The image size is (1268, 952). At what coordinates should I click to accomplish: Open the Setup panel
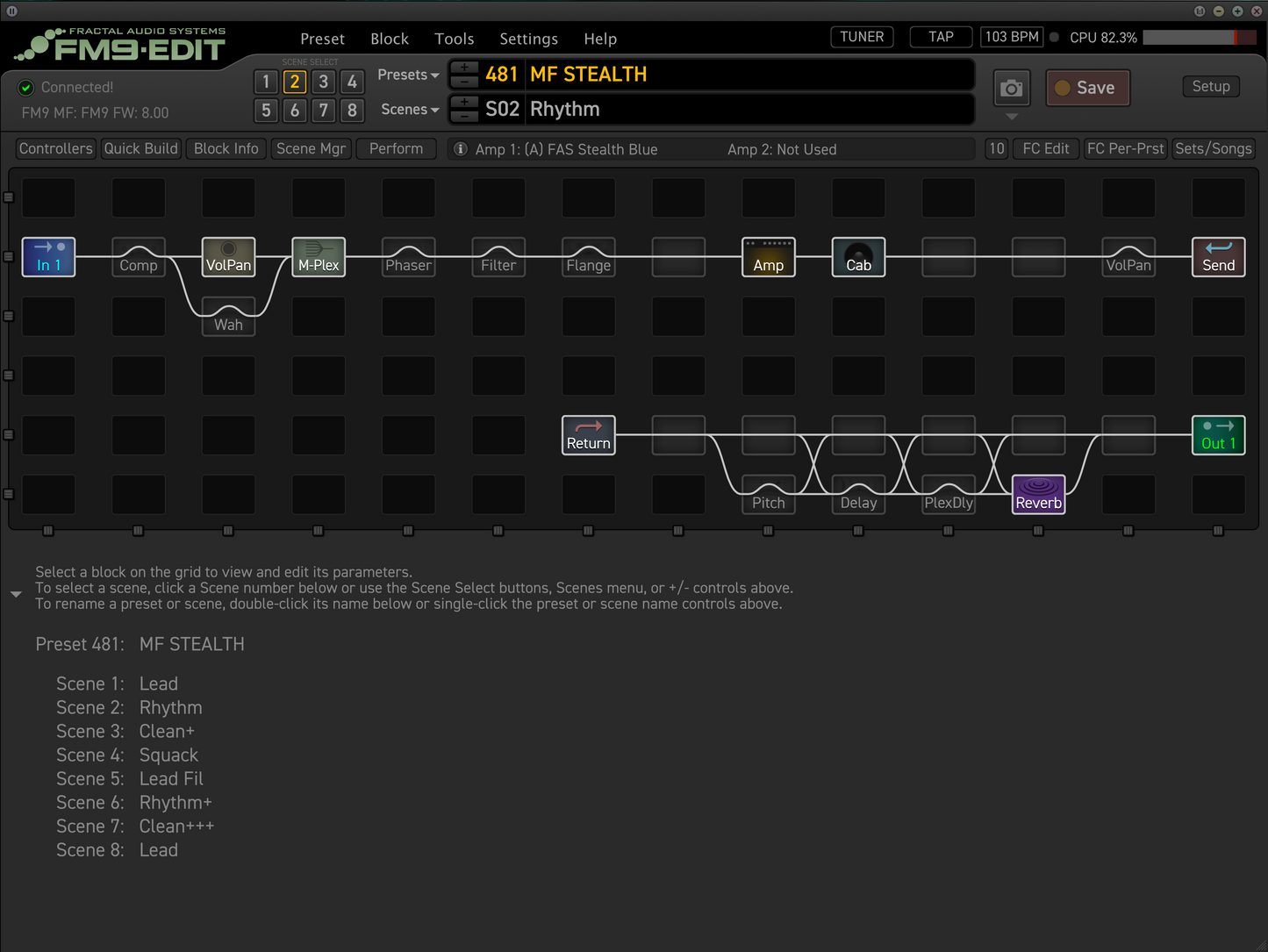point(1211,86)
